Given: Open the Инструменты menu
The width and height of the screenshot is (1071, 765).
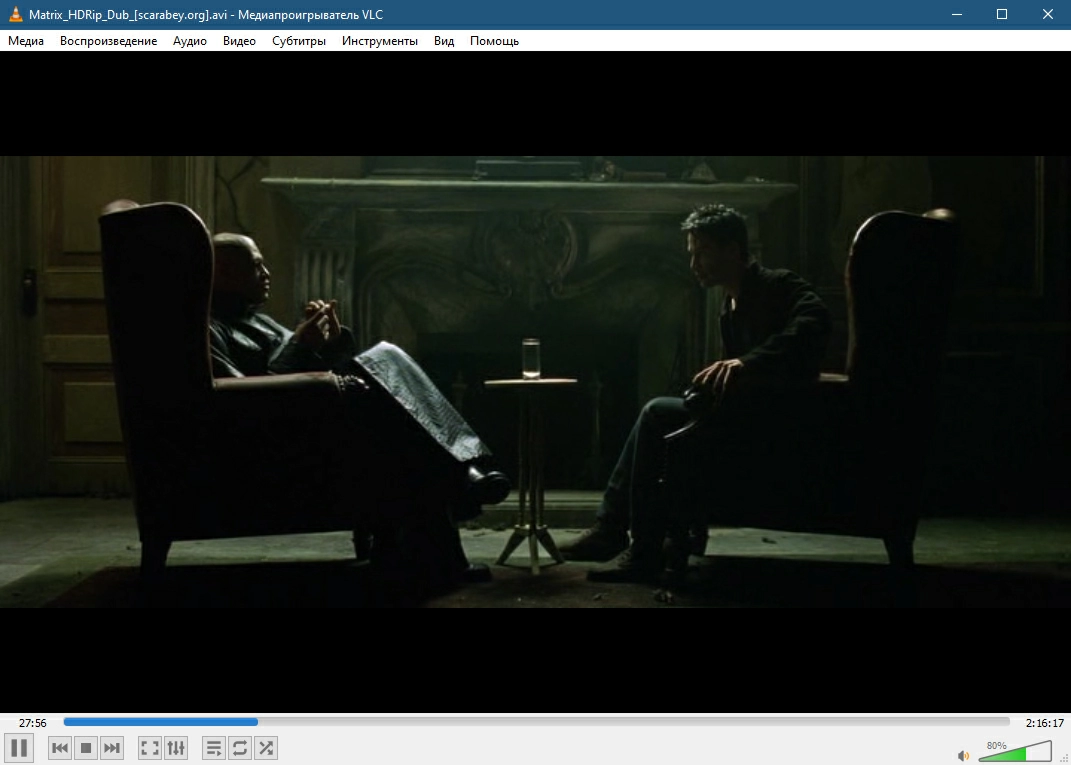Looking at the screenshot, I should pyautogui.click(x=380, y=41).
